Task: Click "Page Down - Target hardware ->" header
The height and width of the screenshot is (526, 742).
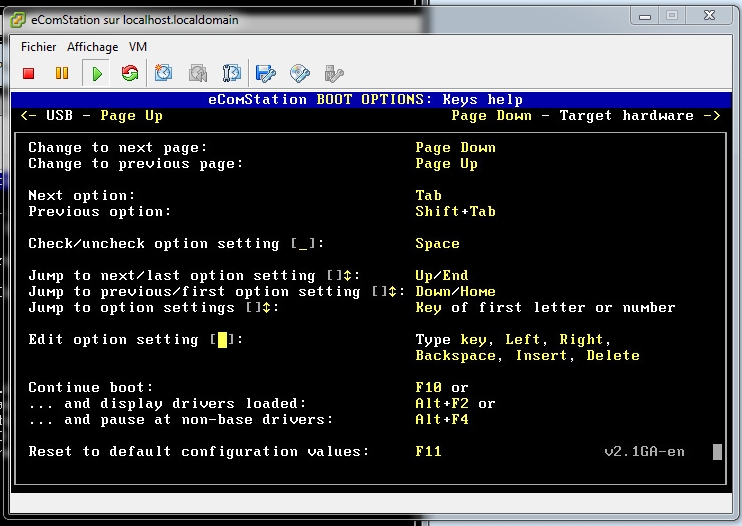Action: pyautogui.click(x=585, y=116)
